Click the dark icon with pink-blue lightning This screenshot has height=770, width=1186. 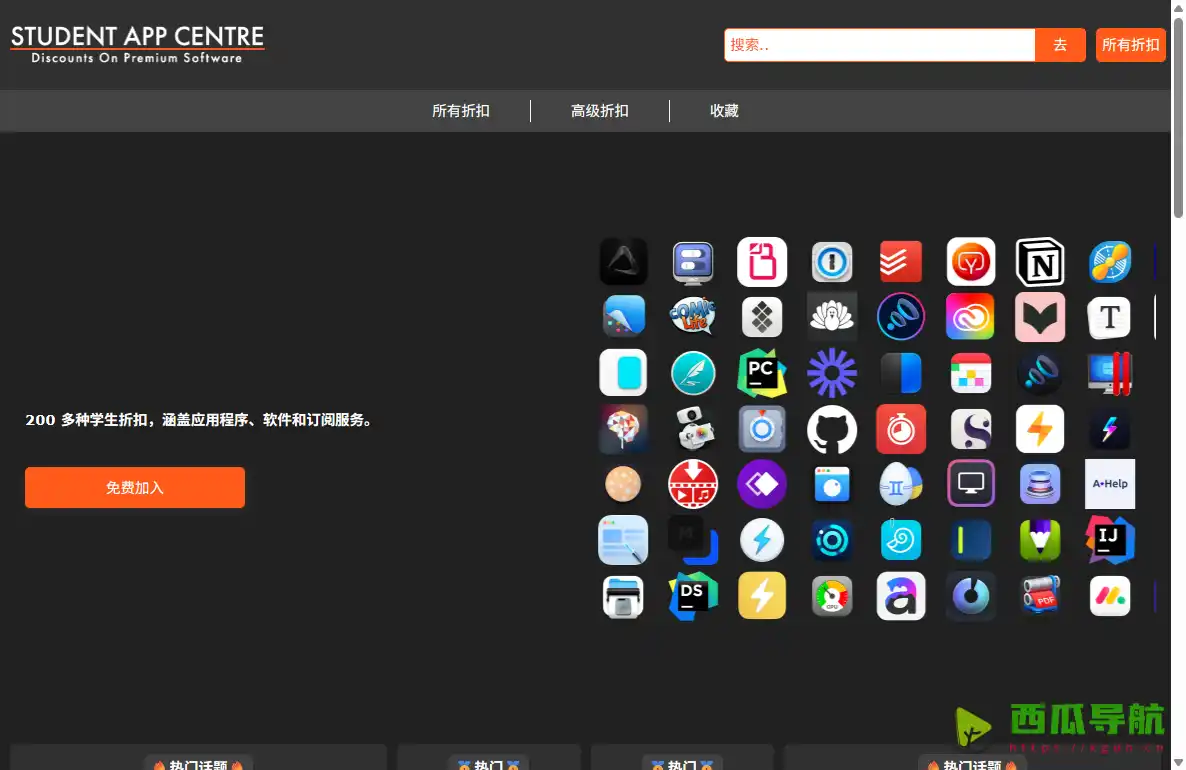[x=1110, y=429]
